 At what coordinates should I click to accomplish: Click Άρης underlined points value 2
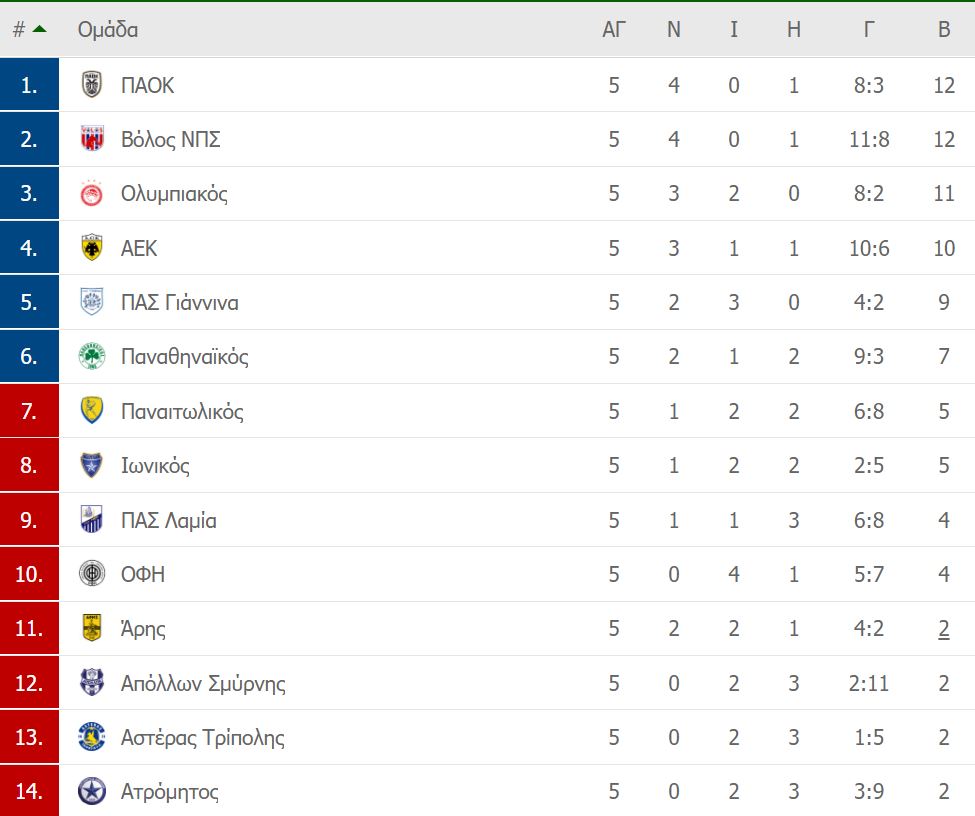944,629
